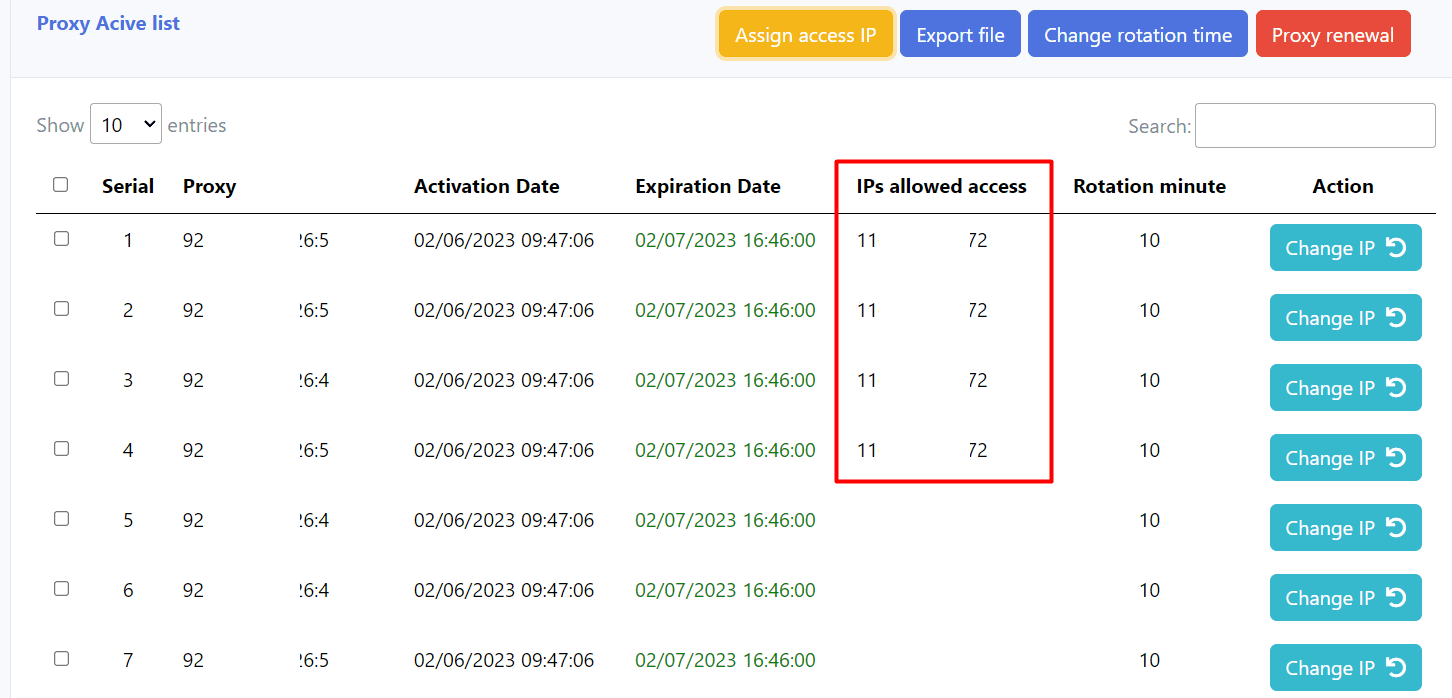Select the checkbox for serial 4 proxy
Viewport: 1452px width, 698px height.
61,449
